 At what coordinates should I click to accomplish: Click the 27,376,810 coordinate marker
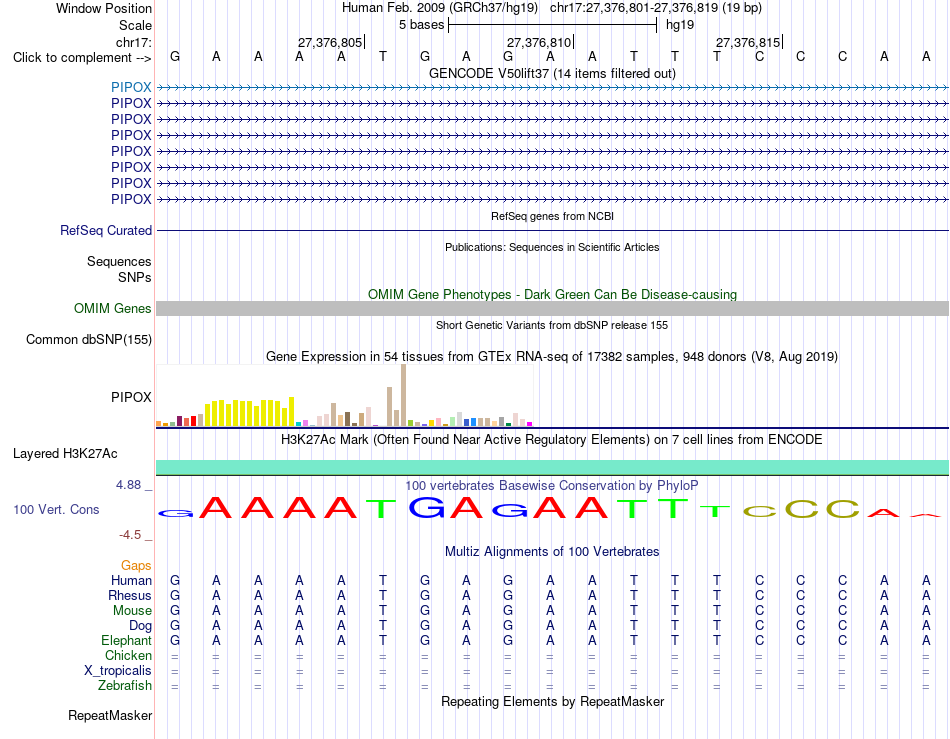pyautogui.click(x=539, y=42)
